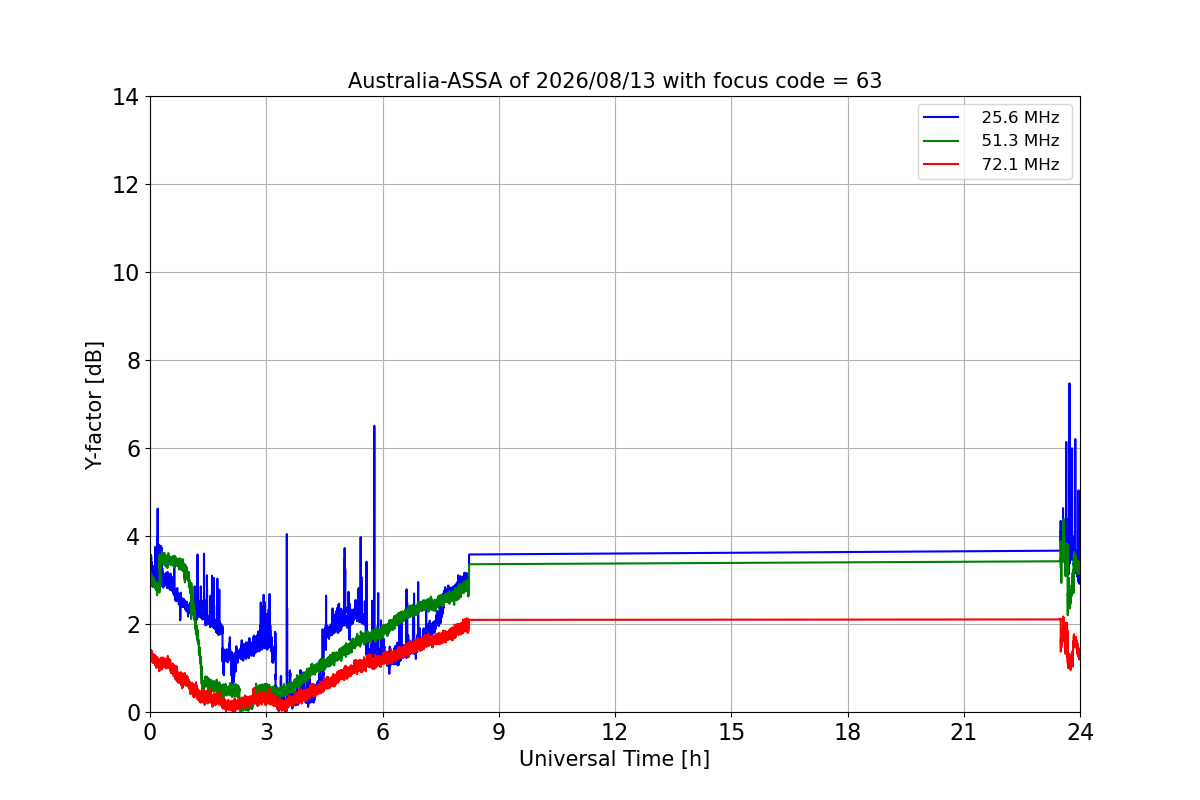Viewport: 1200px width, 800px height.
Task: Click the y-axis tick label 14
Action: click(125, 97)
